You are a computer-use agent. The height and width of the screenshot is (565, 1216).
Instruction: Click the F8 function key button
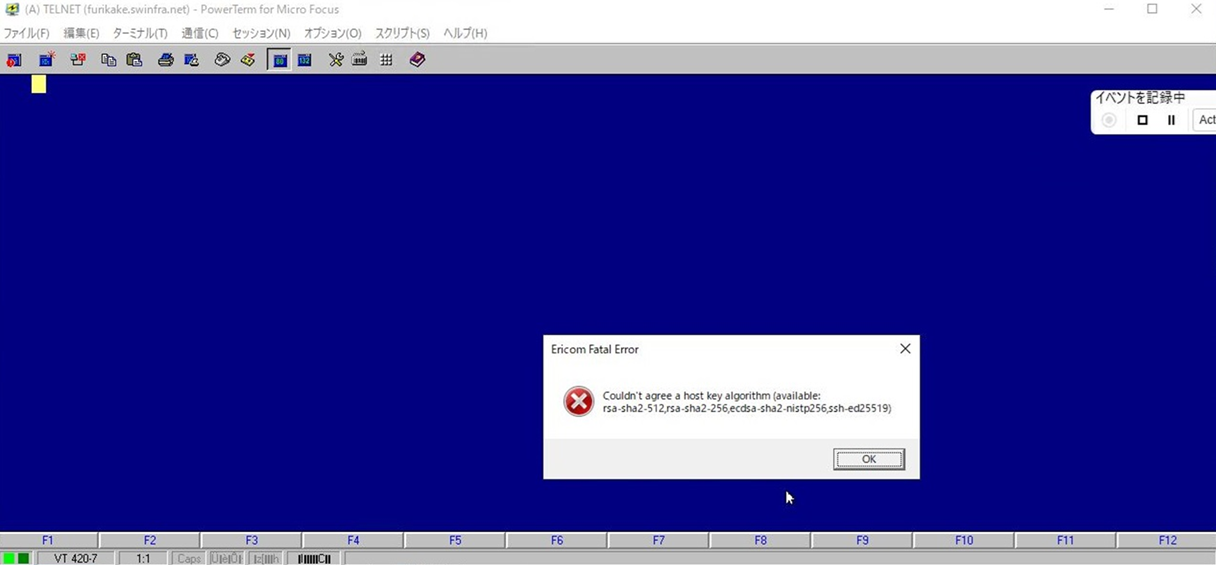[761, 540]
